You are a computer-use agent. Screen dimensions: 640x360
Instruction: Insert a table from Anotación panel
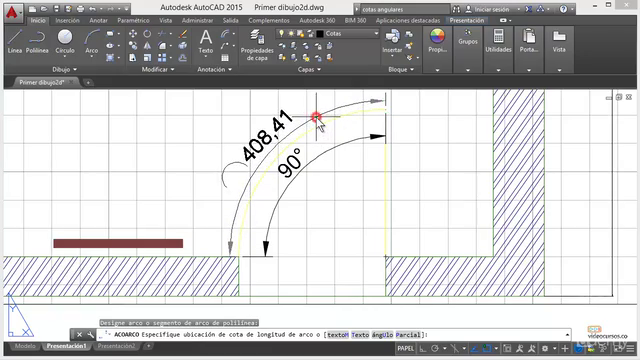click(x=225, y=58)
